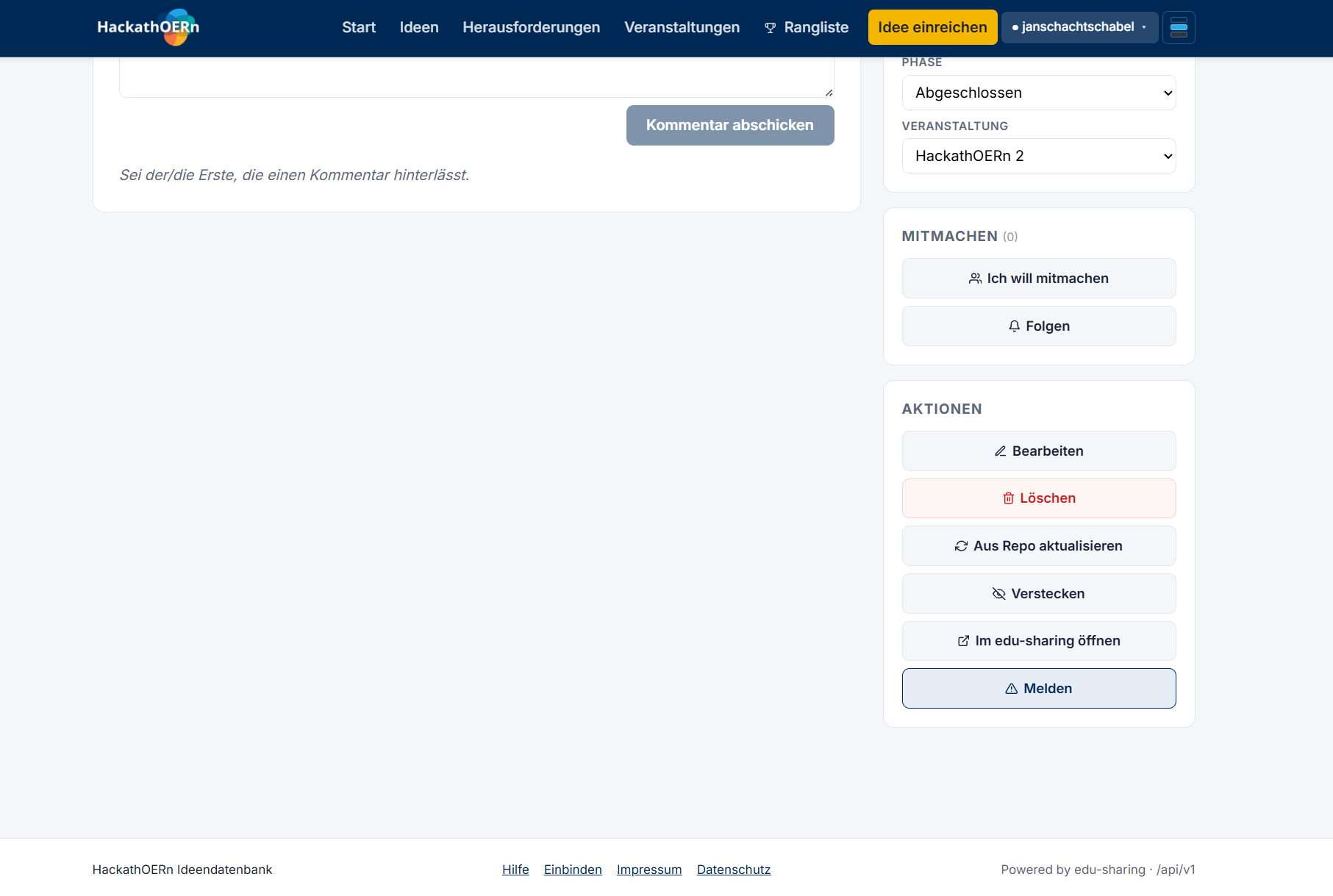Open the Veranstaltungen navigation item
The height and width of the screenshot is (896, 1333).
(x=682, y=27)
